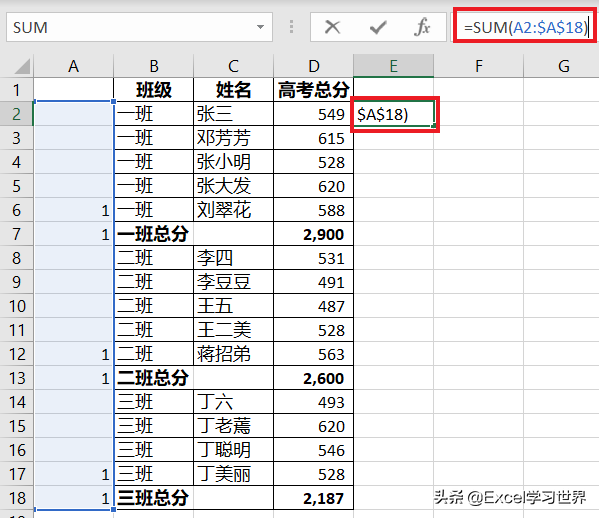Select column F header
Screen dimensions: 599x518
pos(478,66)
